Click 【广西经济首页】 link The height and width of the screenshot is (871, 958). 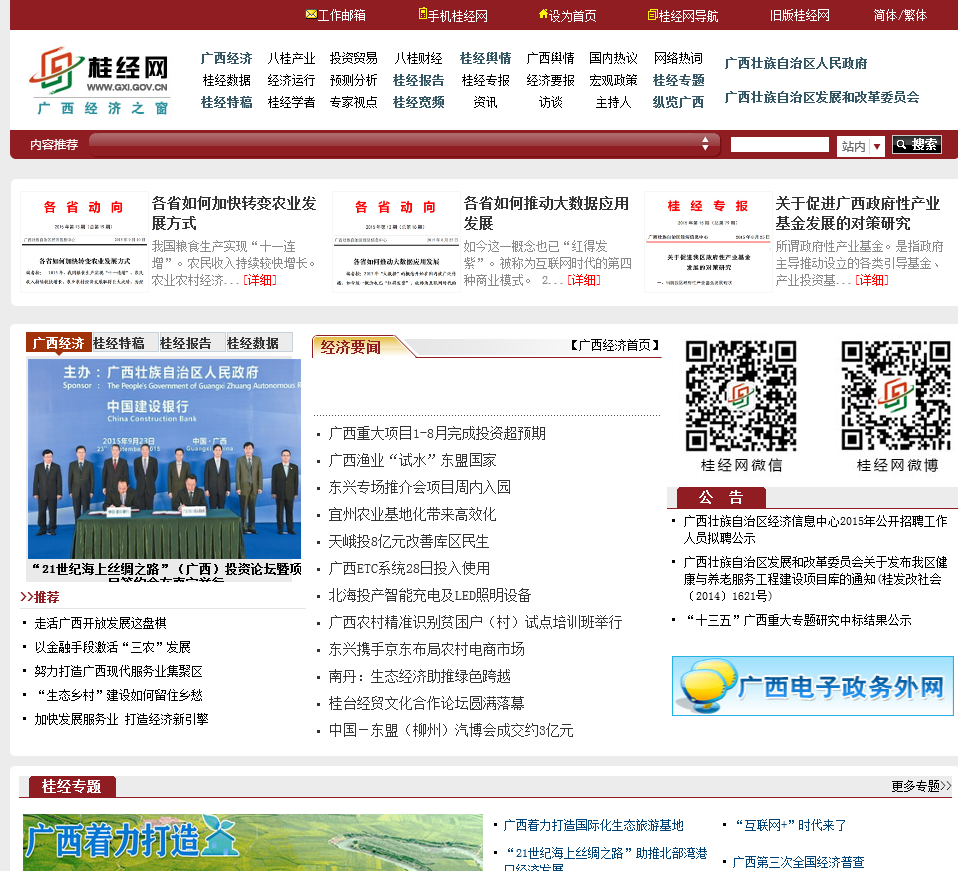tap(615, 345)
